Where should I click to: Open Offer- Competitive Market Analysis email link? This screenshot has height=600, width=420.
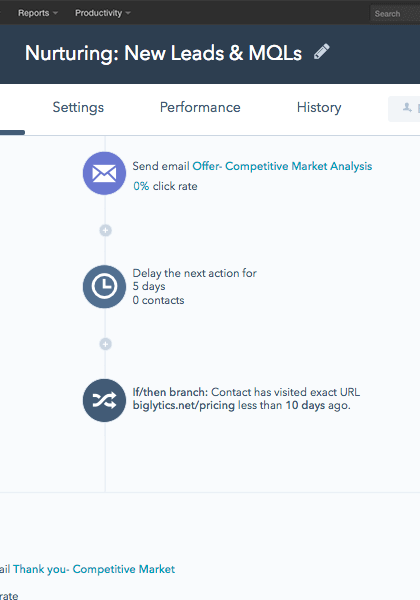[282, 166]
